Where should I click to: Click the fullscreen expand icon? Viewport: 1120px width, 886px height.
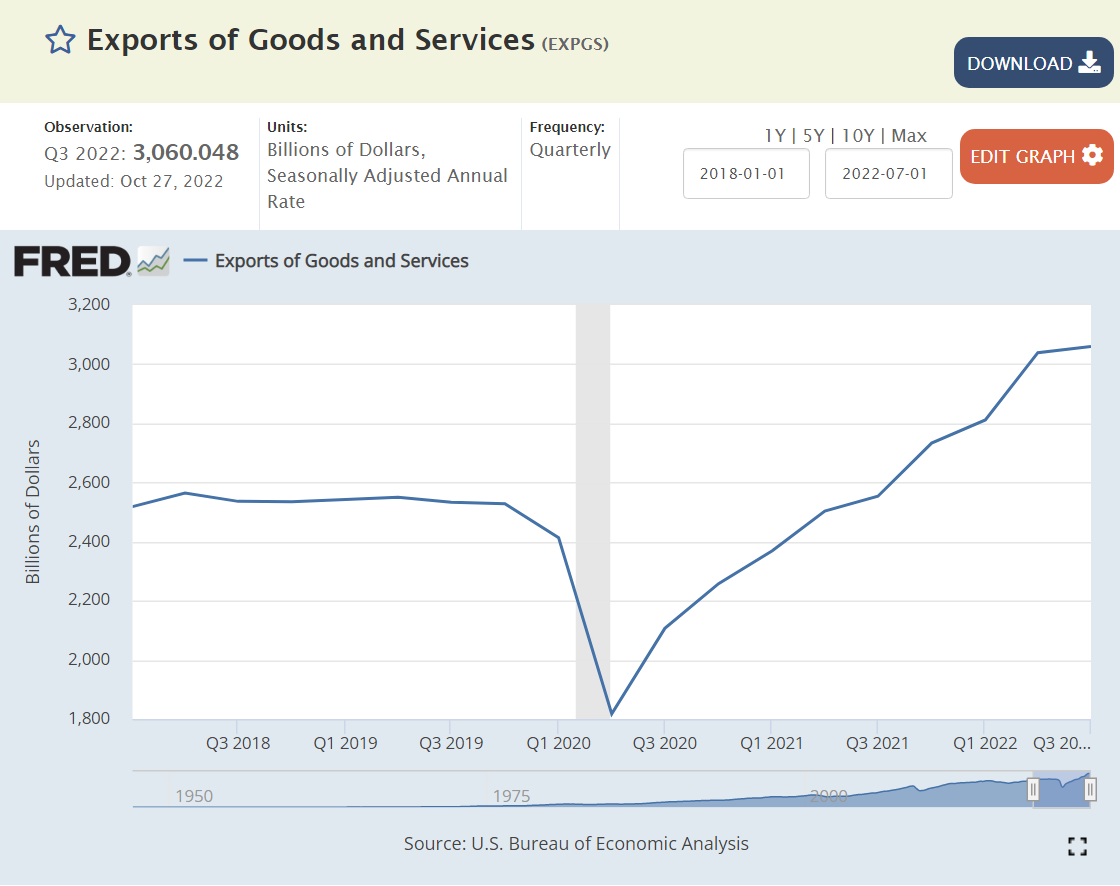1077,846
